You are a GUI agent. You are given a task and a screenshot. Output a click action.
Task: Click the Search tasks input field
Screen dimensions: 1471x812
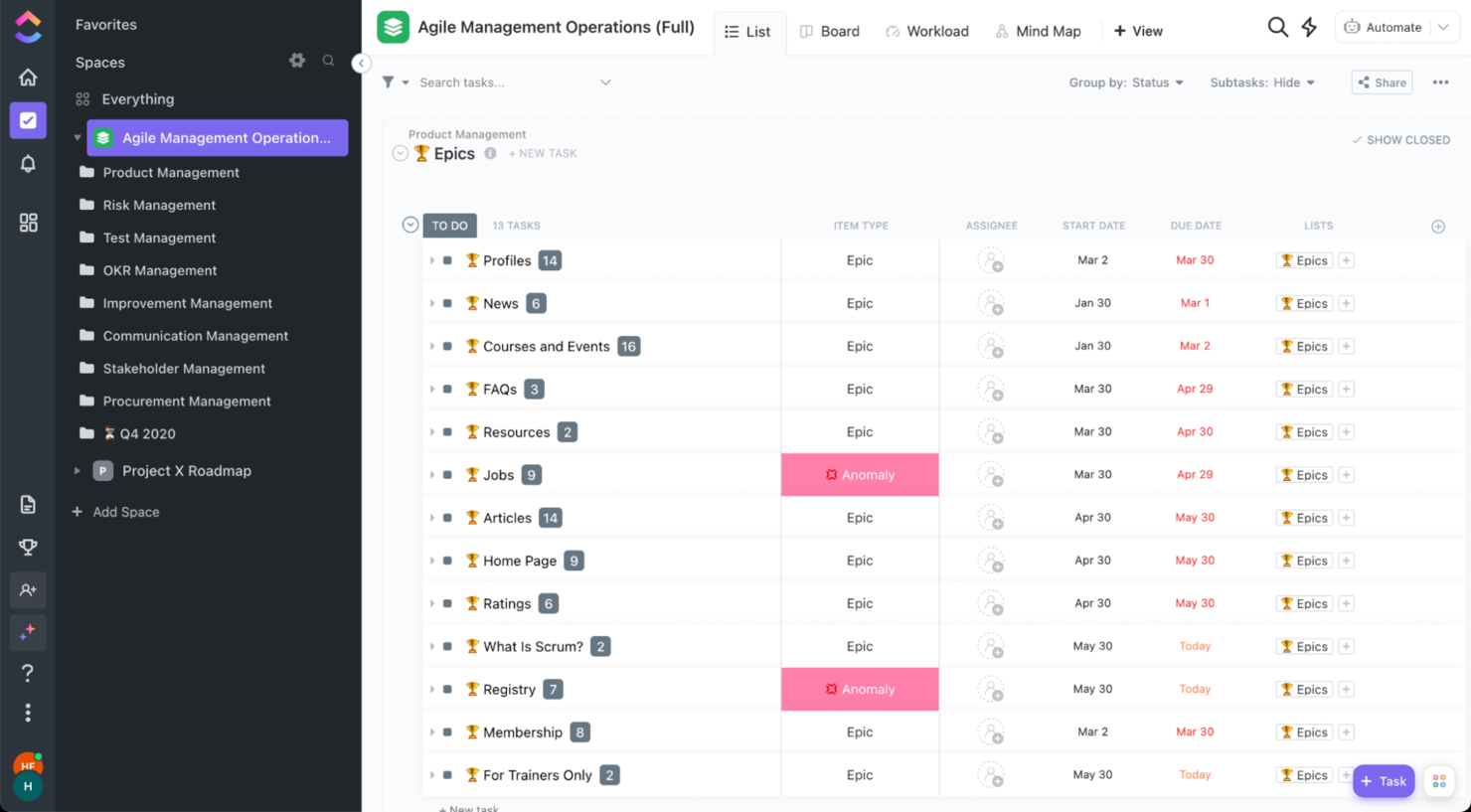pyautogui.click(x=505, y=82)
